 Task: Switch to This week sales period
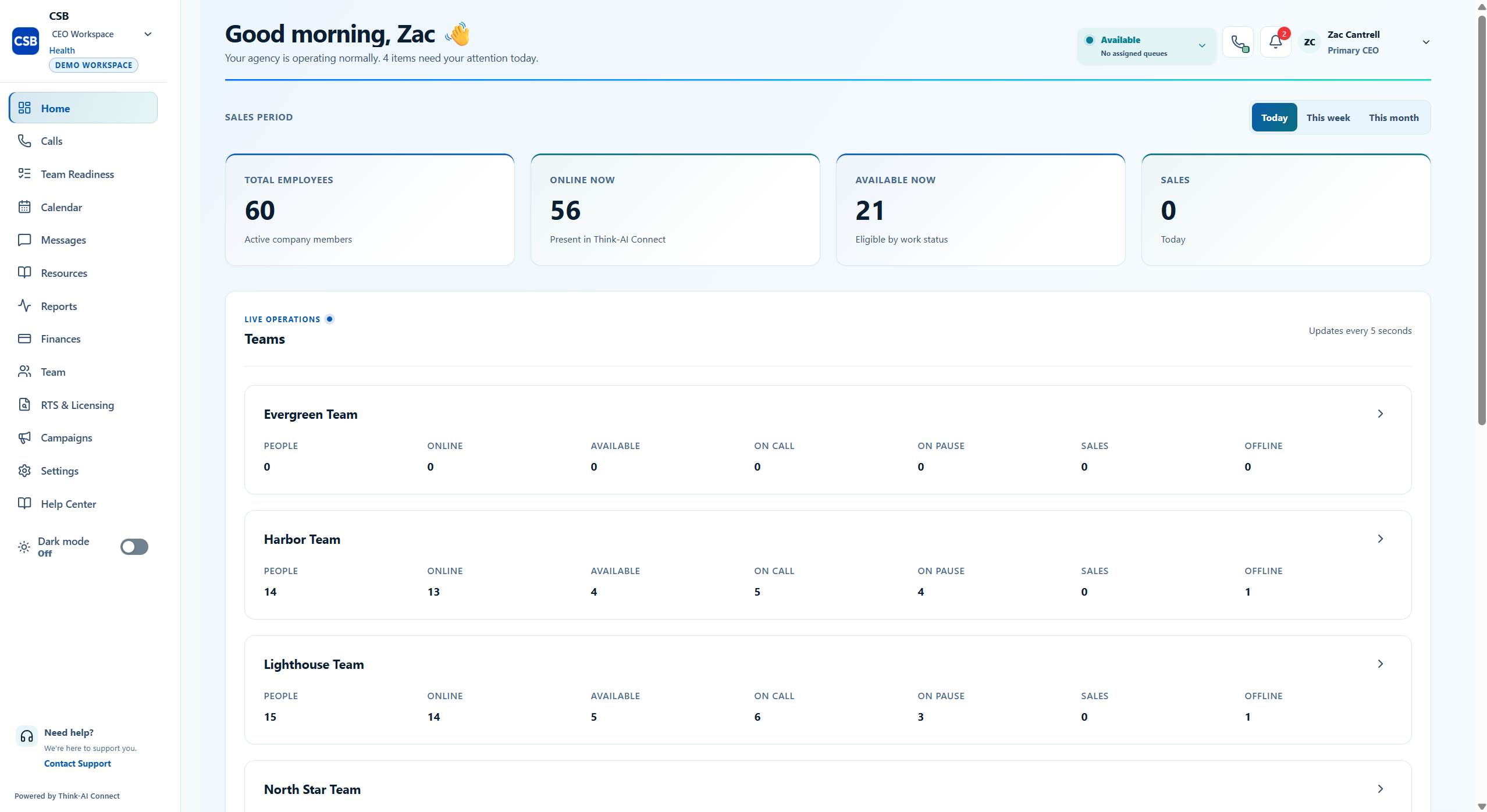[1328, 117]
